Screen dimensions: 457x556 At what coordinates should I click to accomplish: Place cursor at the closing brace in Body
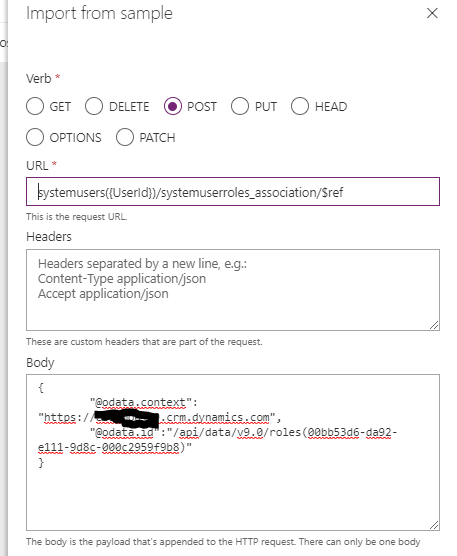[x=41, y=462]
